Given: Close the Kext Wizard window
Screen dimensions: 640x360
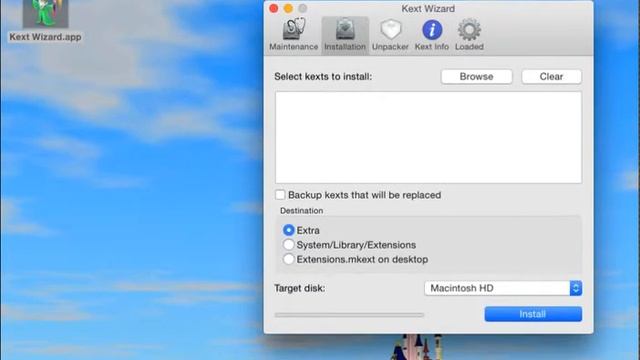Looking at the screenshot, I should tap(274, 9).
